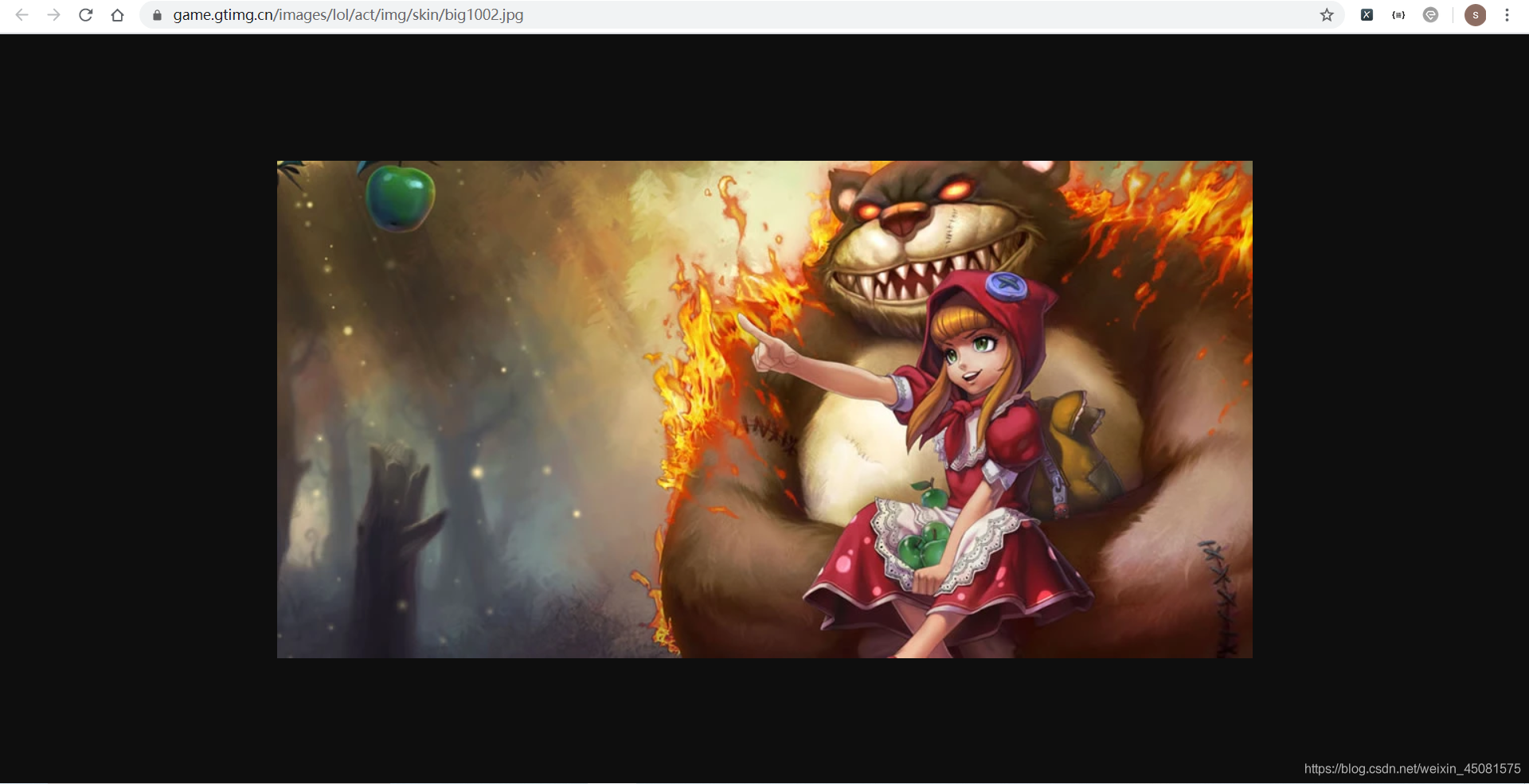
Task: Go forward to the next page
Action: [53, 15]
